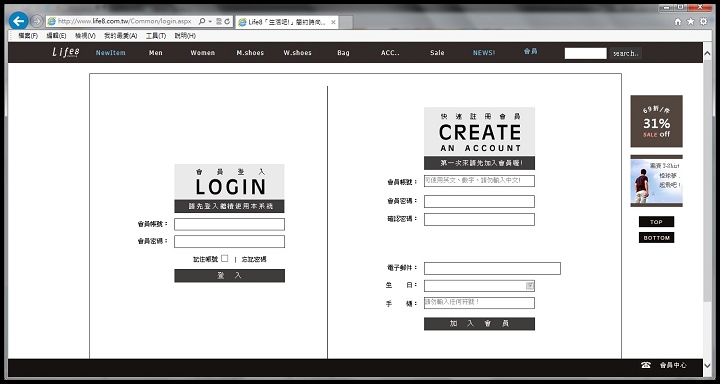720x384 pixels.
Task: Click the CREATE AN ACCOUNT banner
Action: tap(479, 138)
